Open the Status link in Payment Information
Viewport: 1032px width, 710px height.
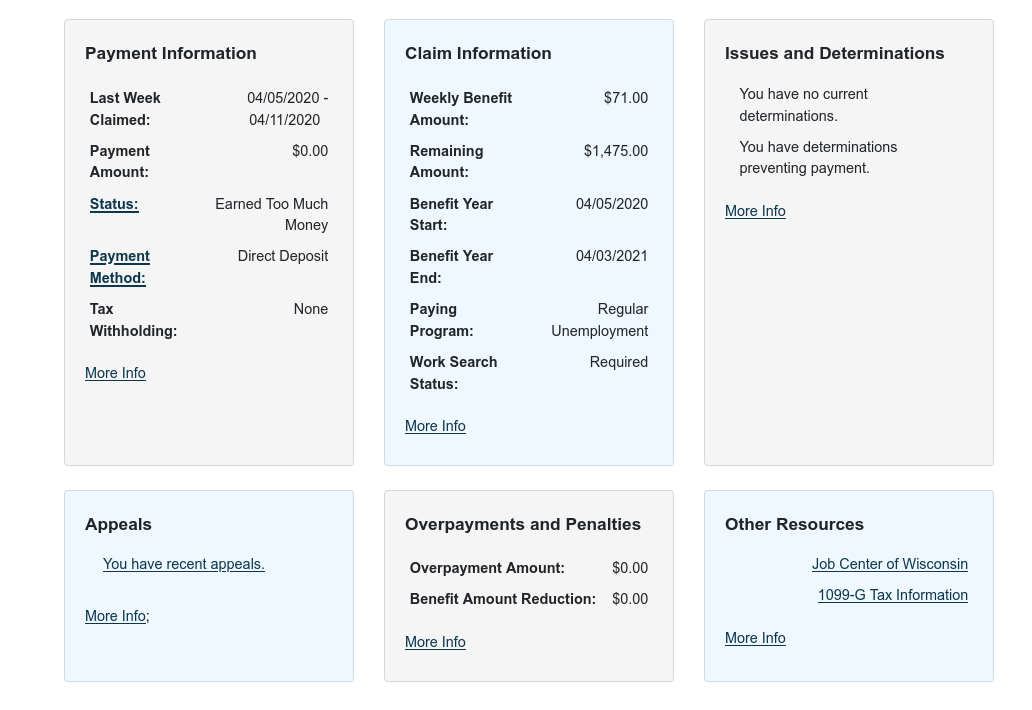point(113,204)
